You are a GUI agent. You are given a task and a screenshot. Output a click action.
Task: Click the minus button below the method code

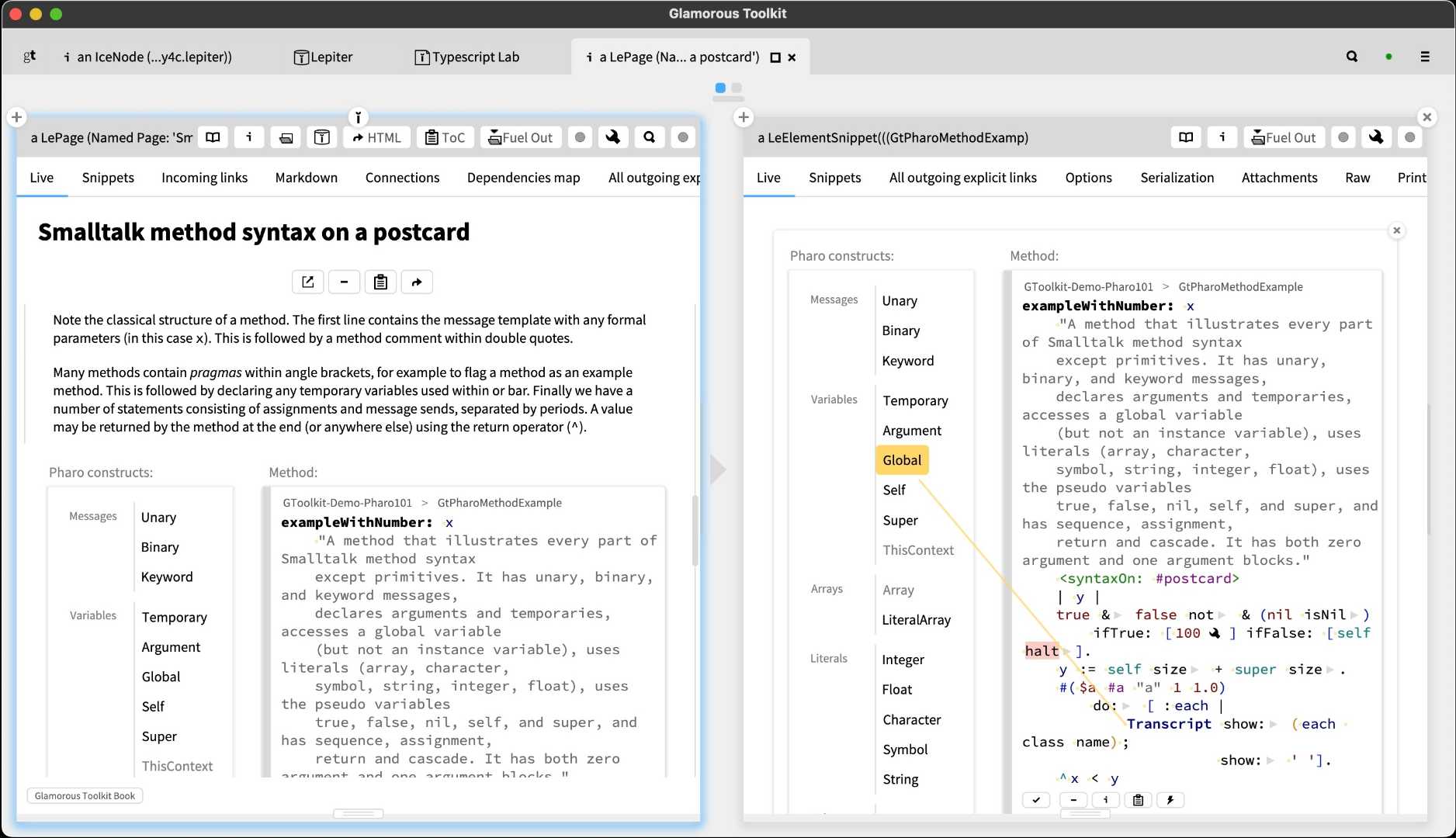point(1073,800)
